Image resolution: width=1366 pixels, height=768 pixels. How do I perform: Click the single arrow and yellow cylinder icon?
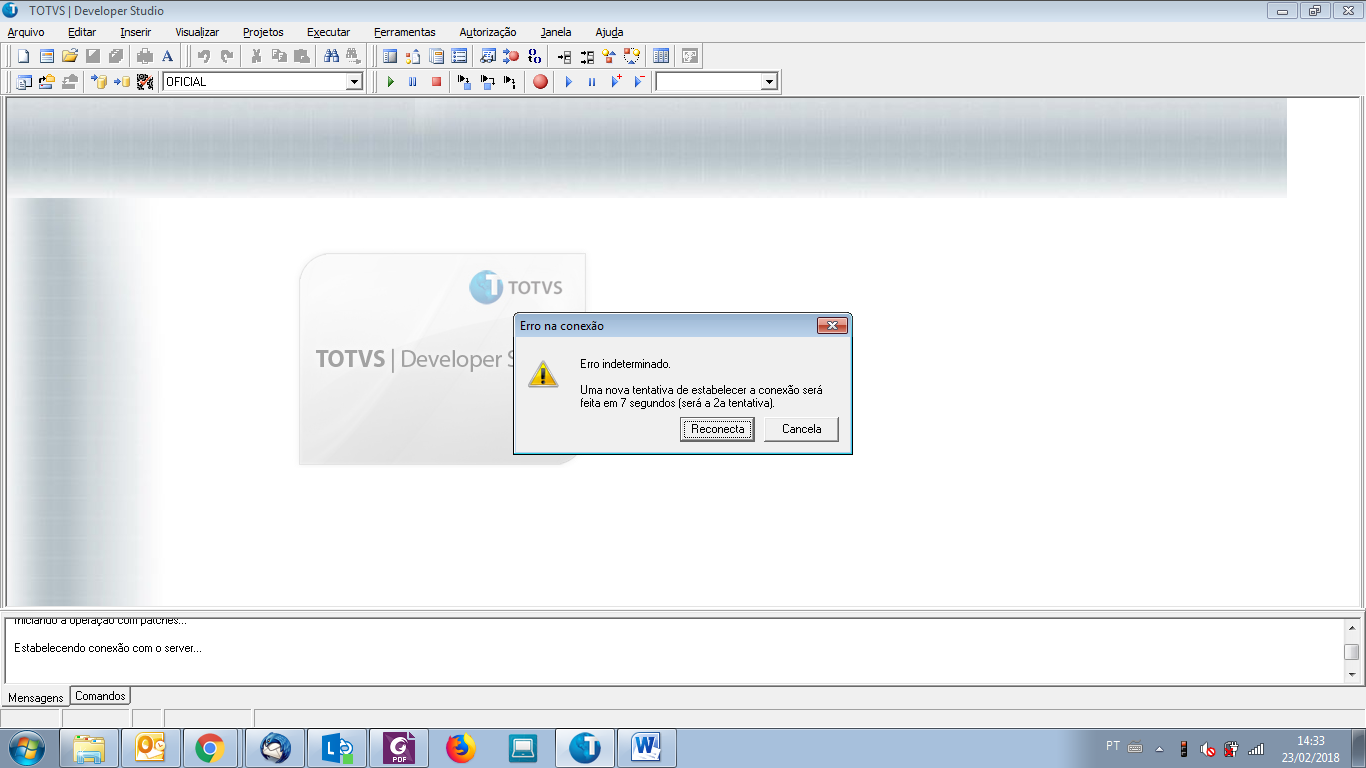point(122,81)
